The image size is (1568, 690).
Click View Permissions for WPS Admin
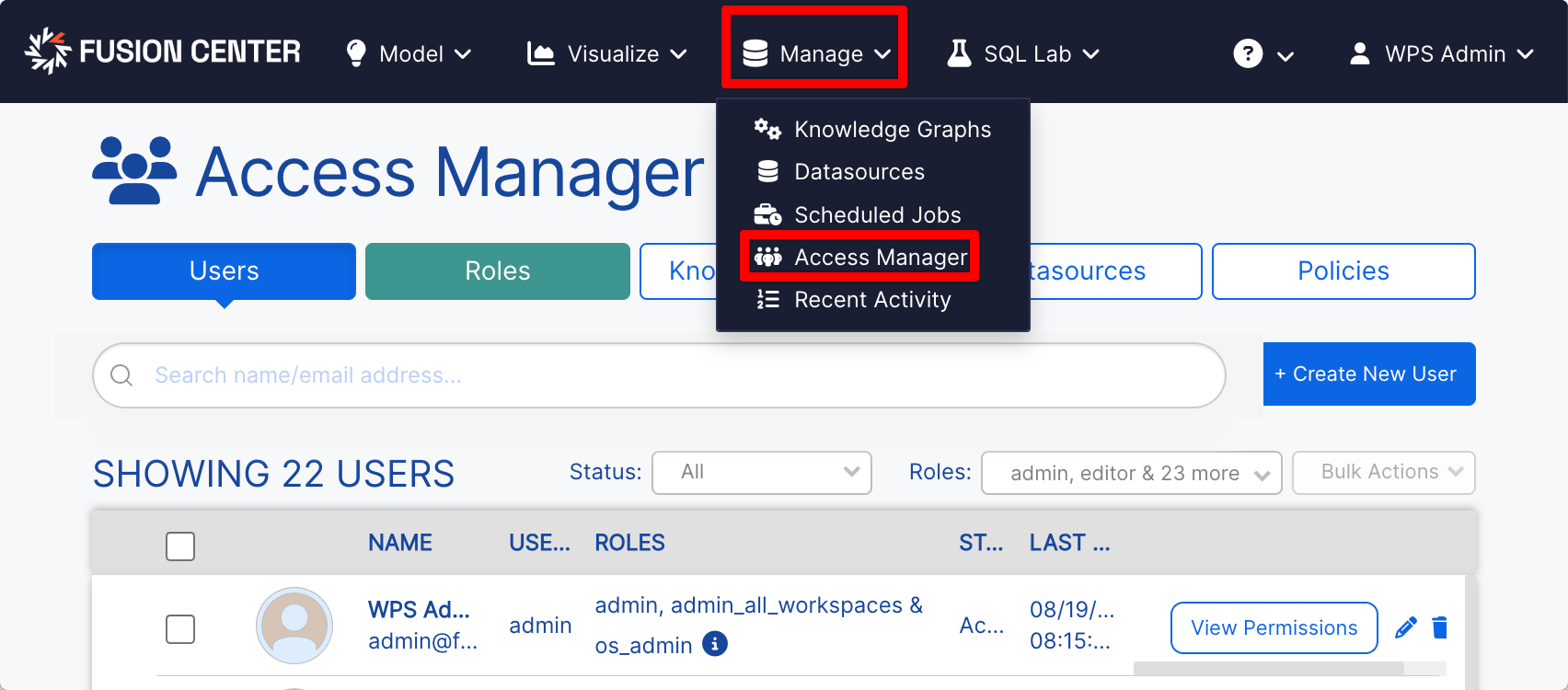click(1274, 627)
